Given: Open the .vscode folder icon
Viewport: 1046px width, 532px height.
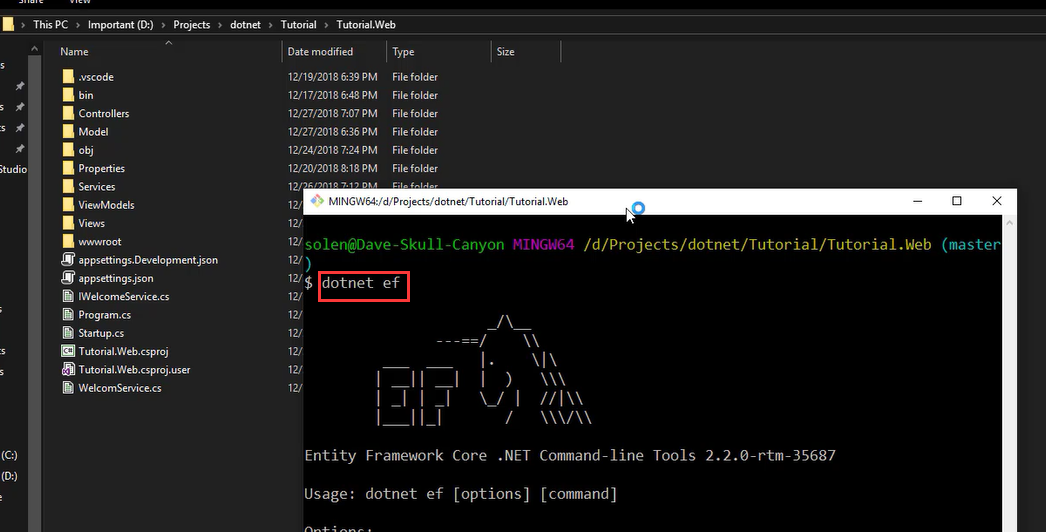Looking at the screenshot, I should tap(68, 77).
